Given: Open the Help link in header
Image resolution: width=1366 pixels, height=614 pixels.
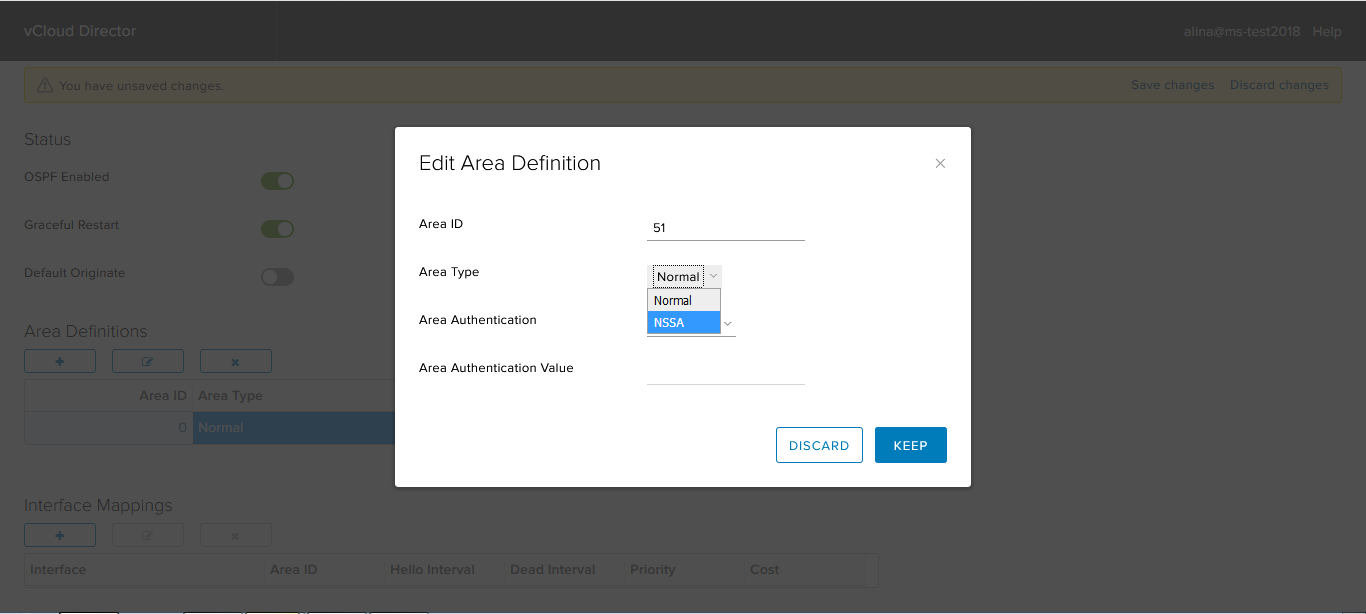Looking at the screenshot, I should tap(1327, 31).
